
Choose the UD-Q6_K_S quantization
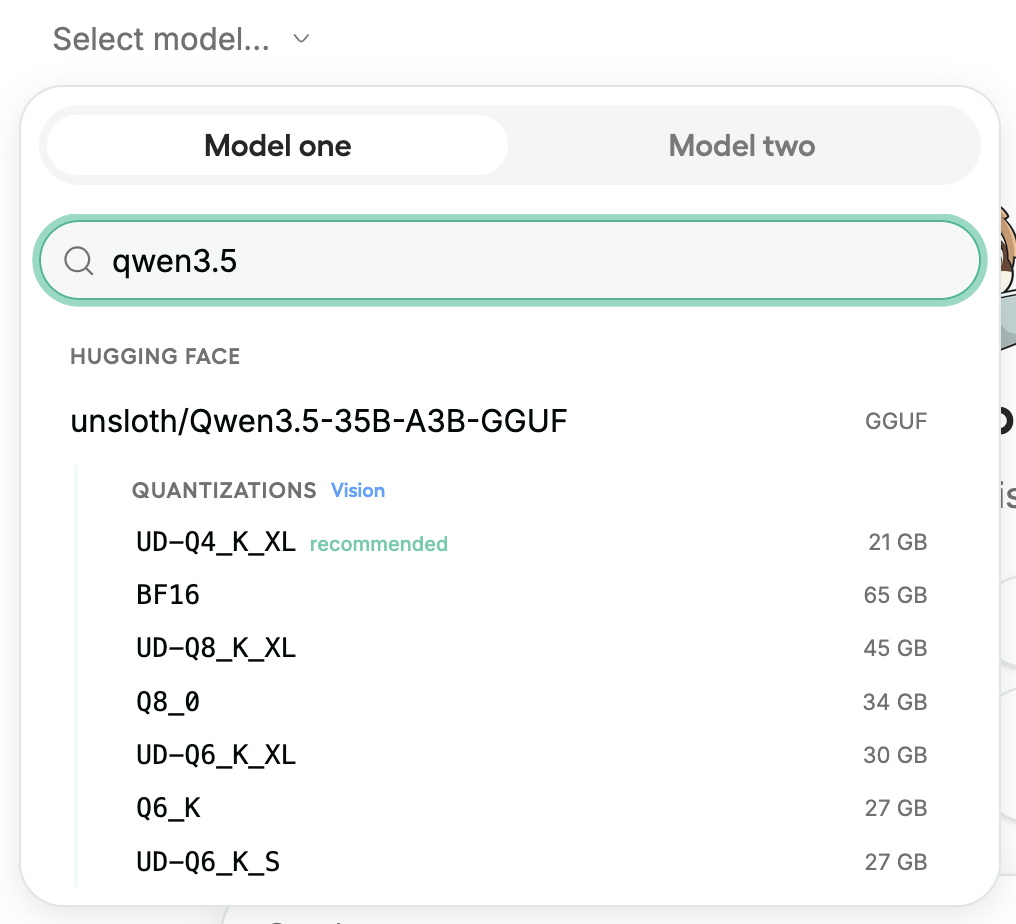tap(208, 861)
